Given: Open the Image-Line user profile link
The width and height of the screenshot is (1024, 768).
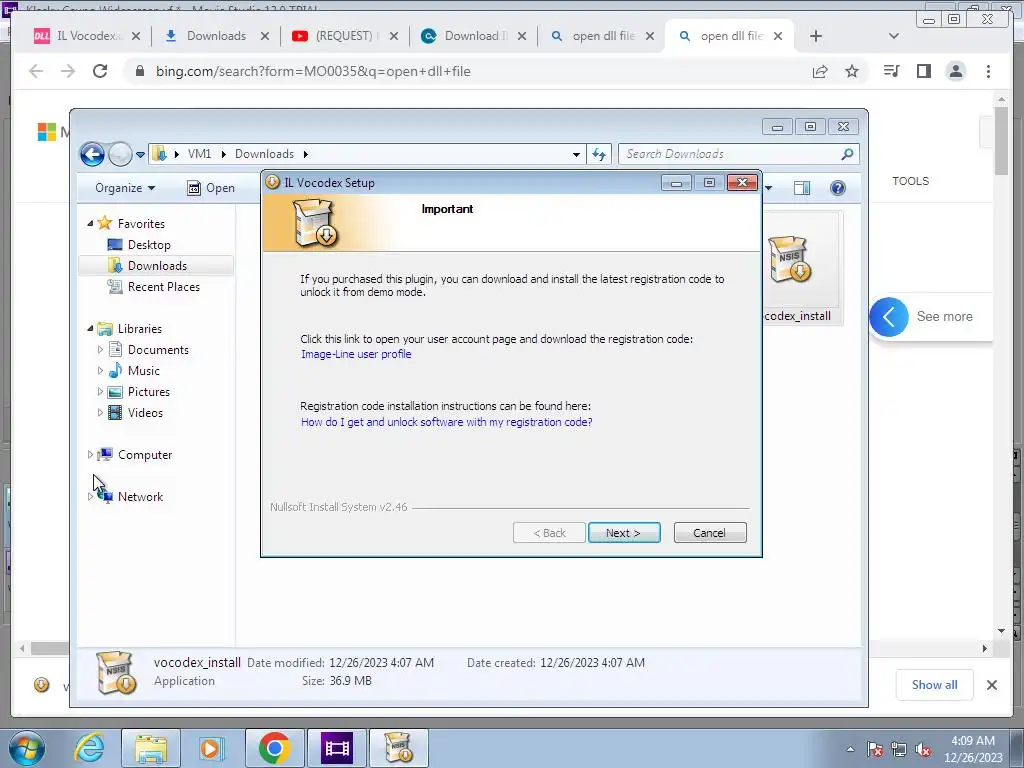Looking at the screenshot, I should (x=356, y=354).
